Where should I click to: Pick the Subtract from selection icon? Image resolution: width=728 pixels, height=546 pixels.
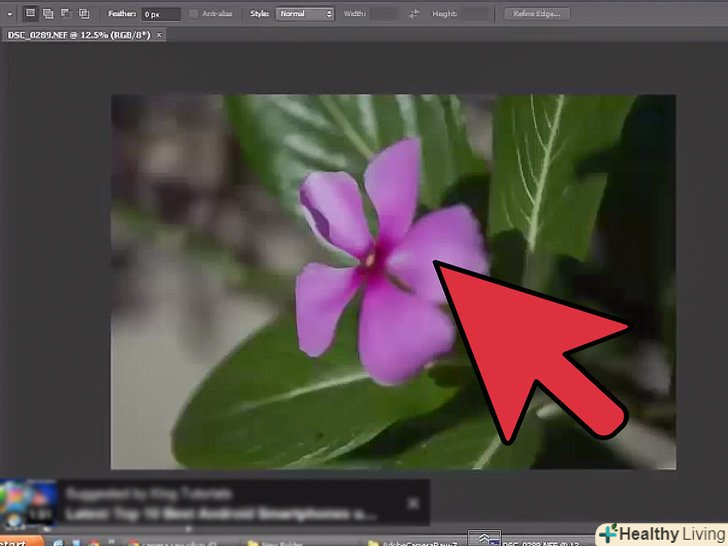[x=66, y=14]
